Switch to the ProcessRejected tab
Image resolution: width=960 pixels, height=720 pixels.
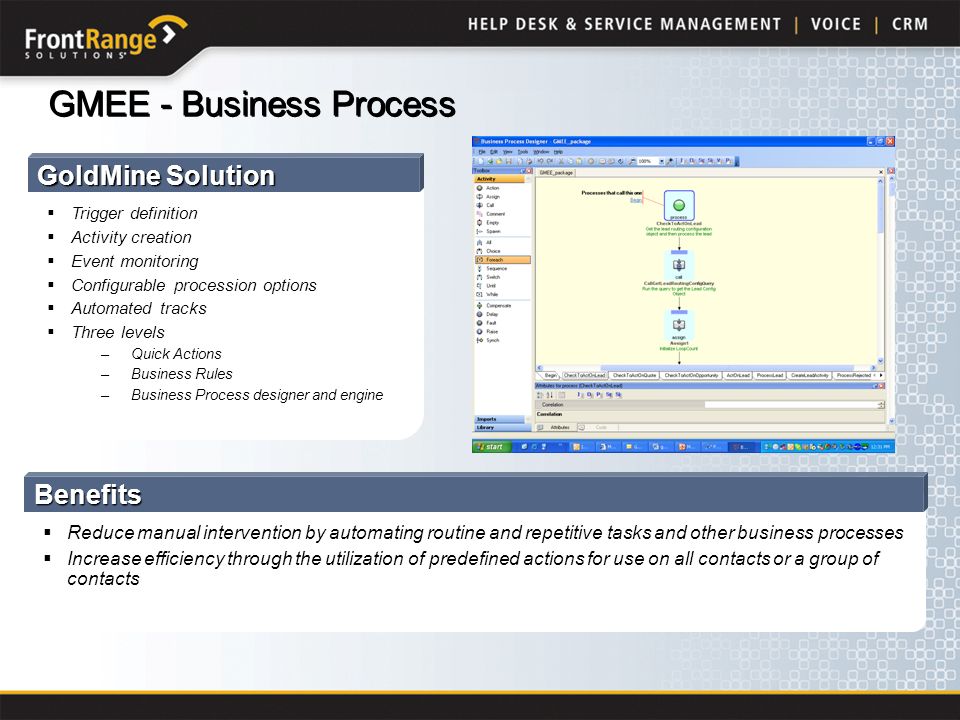pos(853,375)
